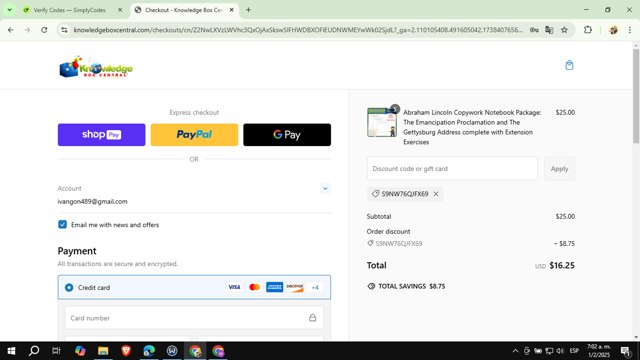Launch Brave browser from the taskbar
The width and height of the screenshot is (640, 360).
pyautogui.click(x=126, y=351)
